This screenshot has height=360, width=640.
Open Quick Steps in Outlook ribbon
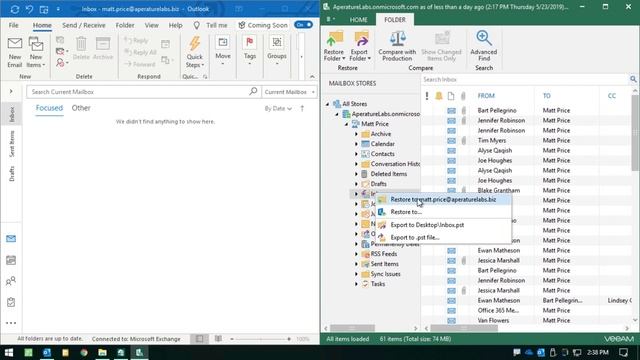point(195,52)
